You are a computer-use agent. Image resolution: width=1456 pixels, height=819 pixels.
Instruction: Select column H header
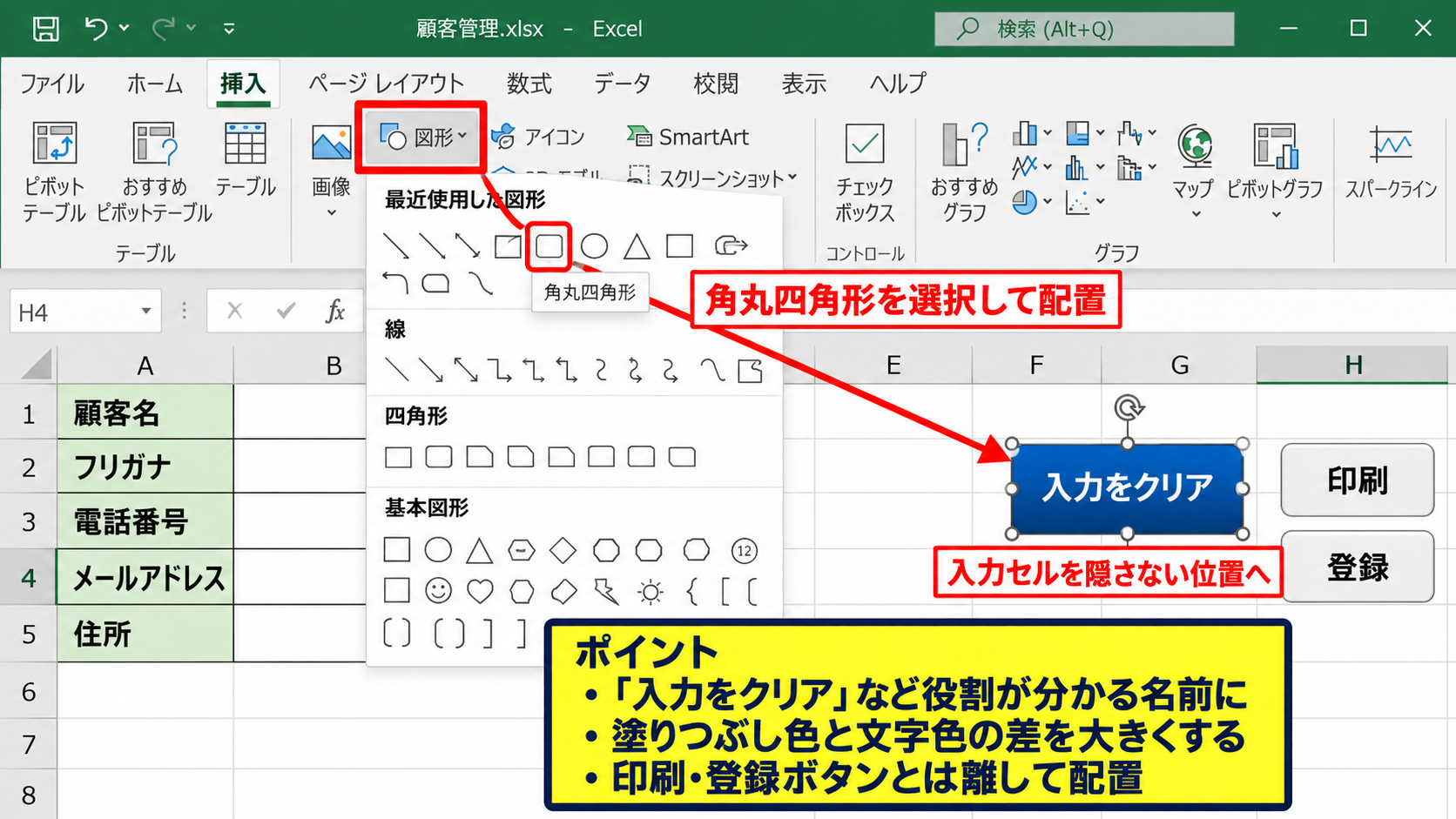(x=1352, y=365)
